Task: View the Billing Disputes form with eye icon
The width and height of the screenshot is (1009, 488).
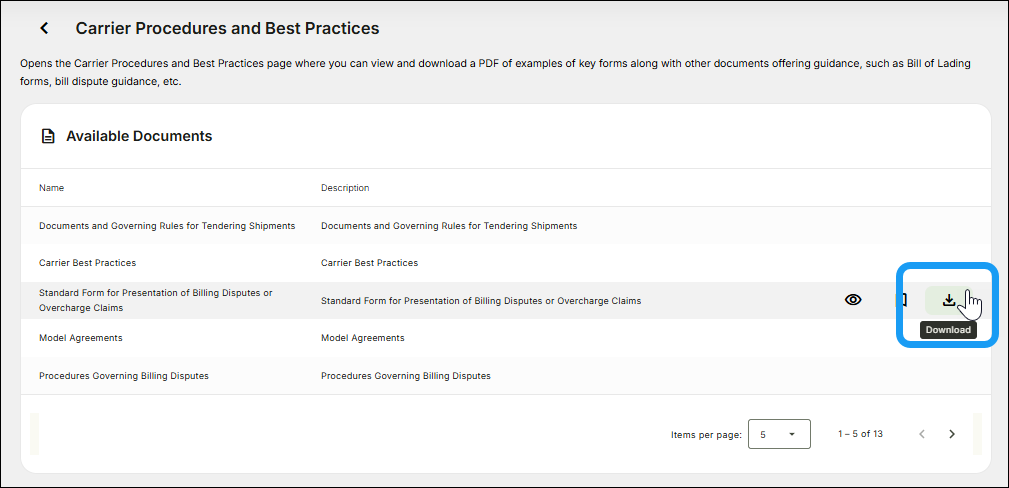Action: point(853,299)
